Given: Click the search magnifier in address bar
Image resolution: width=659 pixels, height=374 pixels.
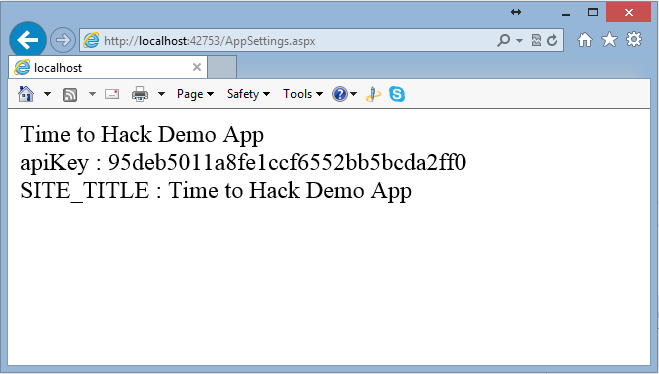Looking at the screenshot, I should 503,40.
